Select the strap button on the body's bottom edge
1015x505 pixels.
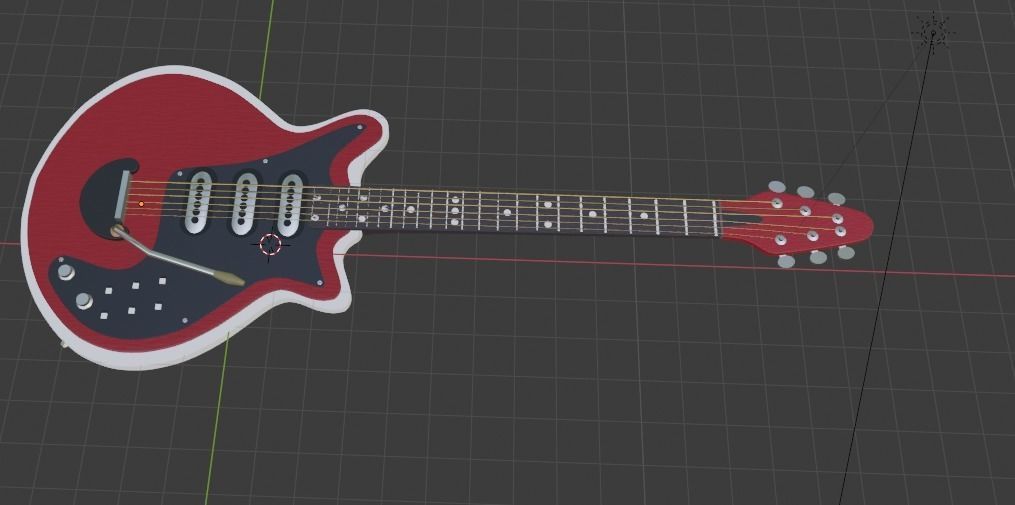tap(64, 344)
